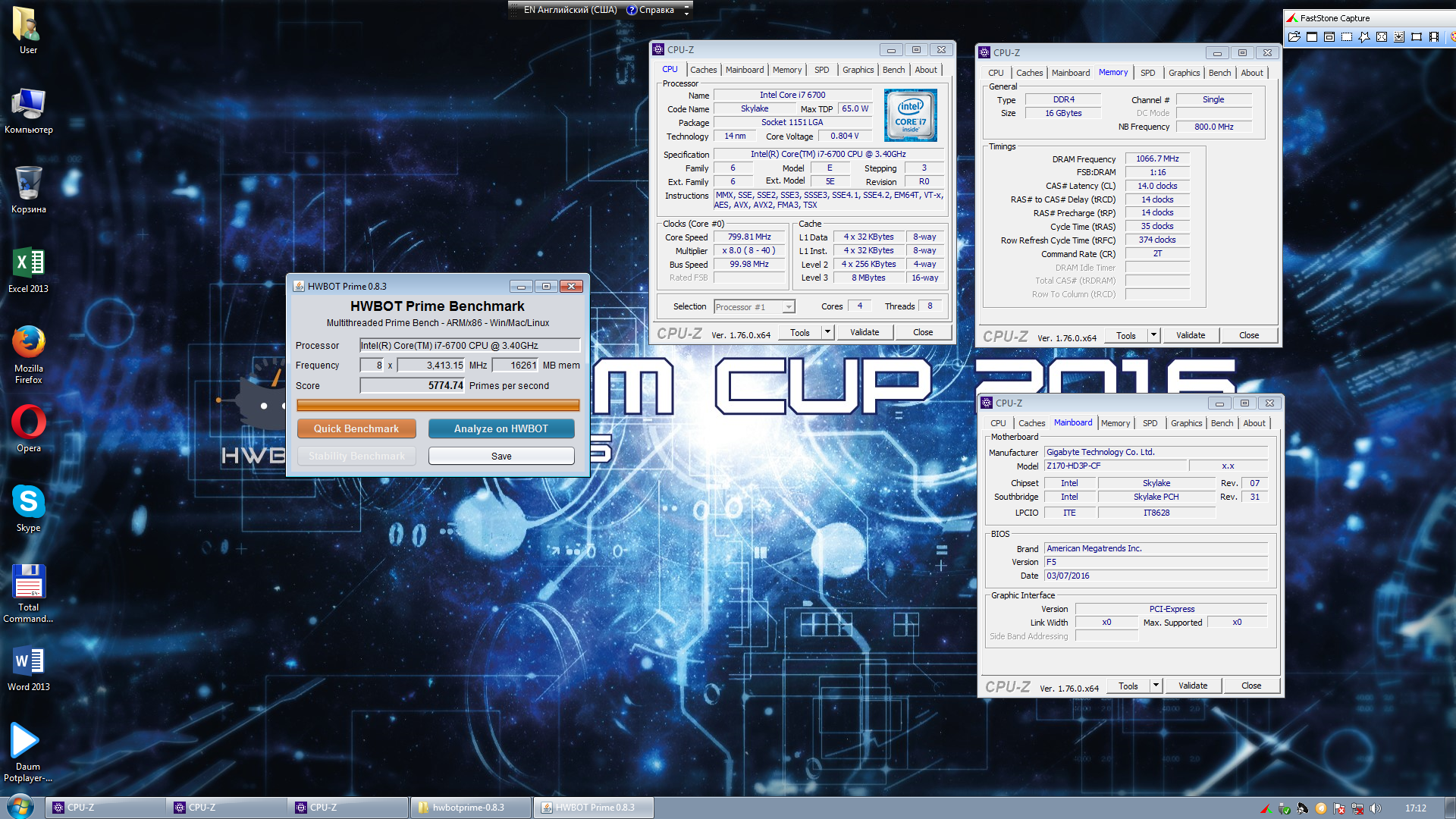Click Analyze on HWBOT button
The height and width of the screenshot is (819, 1456).
(500, 428)
